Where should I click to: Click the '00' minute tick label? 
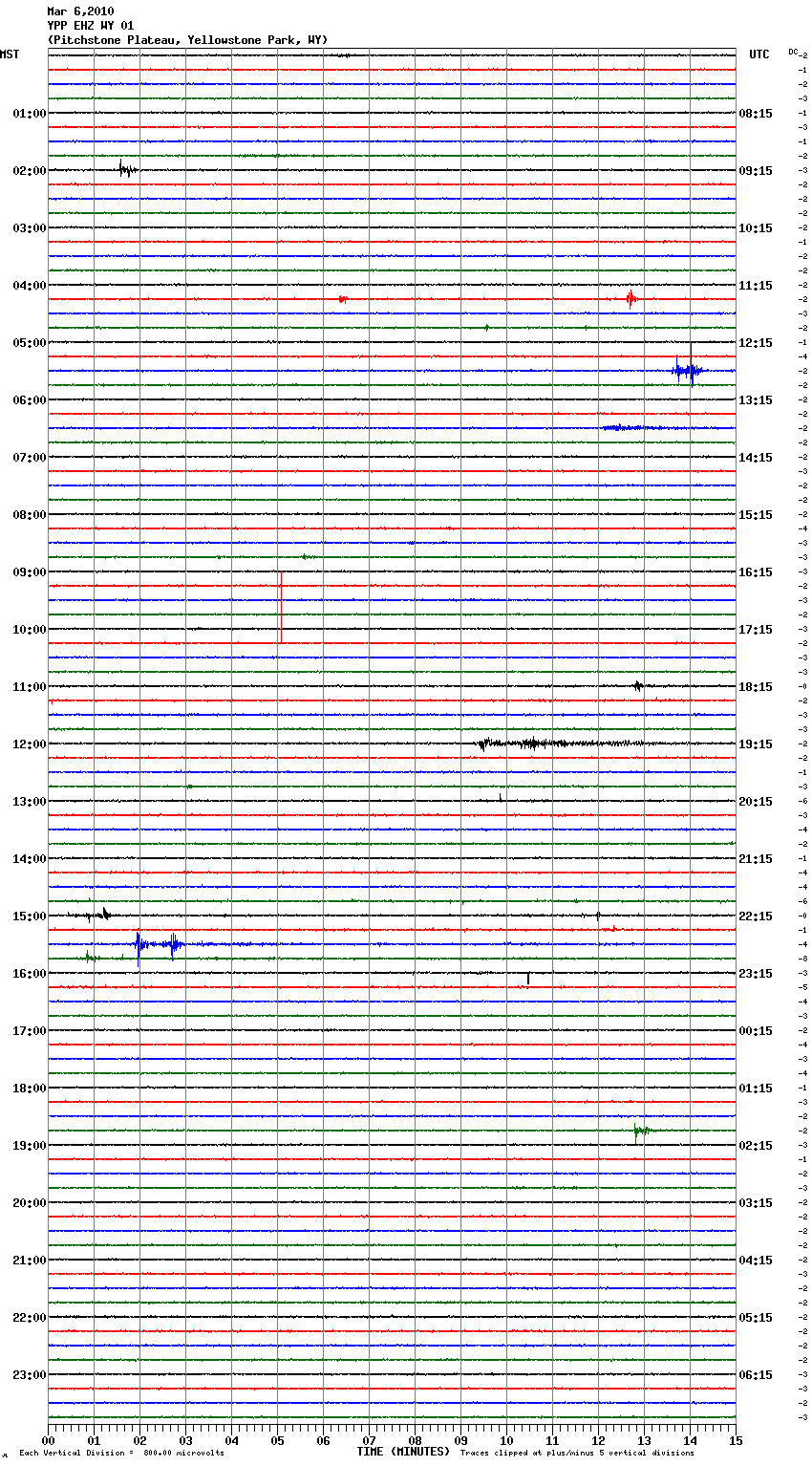pyautogui.click(x=48, y=1441)
